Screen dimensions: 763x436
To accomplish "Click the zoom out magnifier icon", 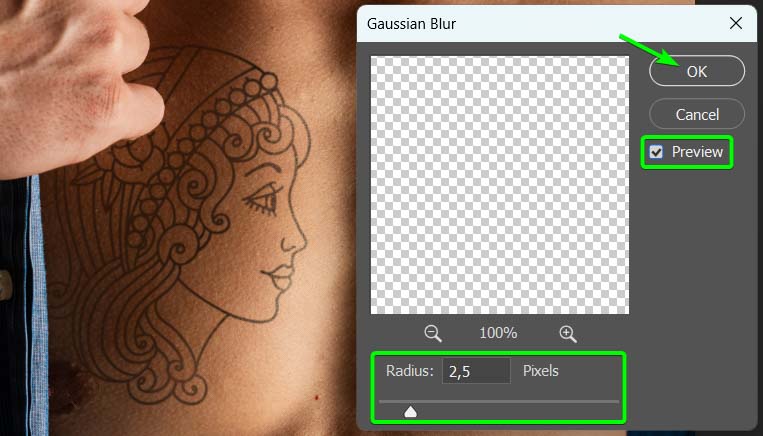I will [x=433, y=333].
